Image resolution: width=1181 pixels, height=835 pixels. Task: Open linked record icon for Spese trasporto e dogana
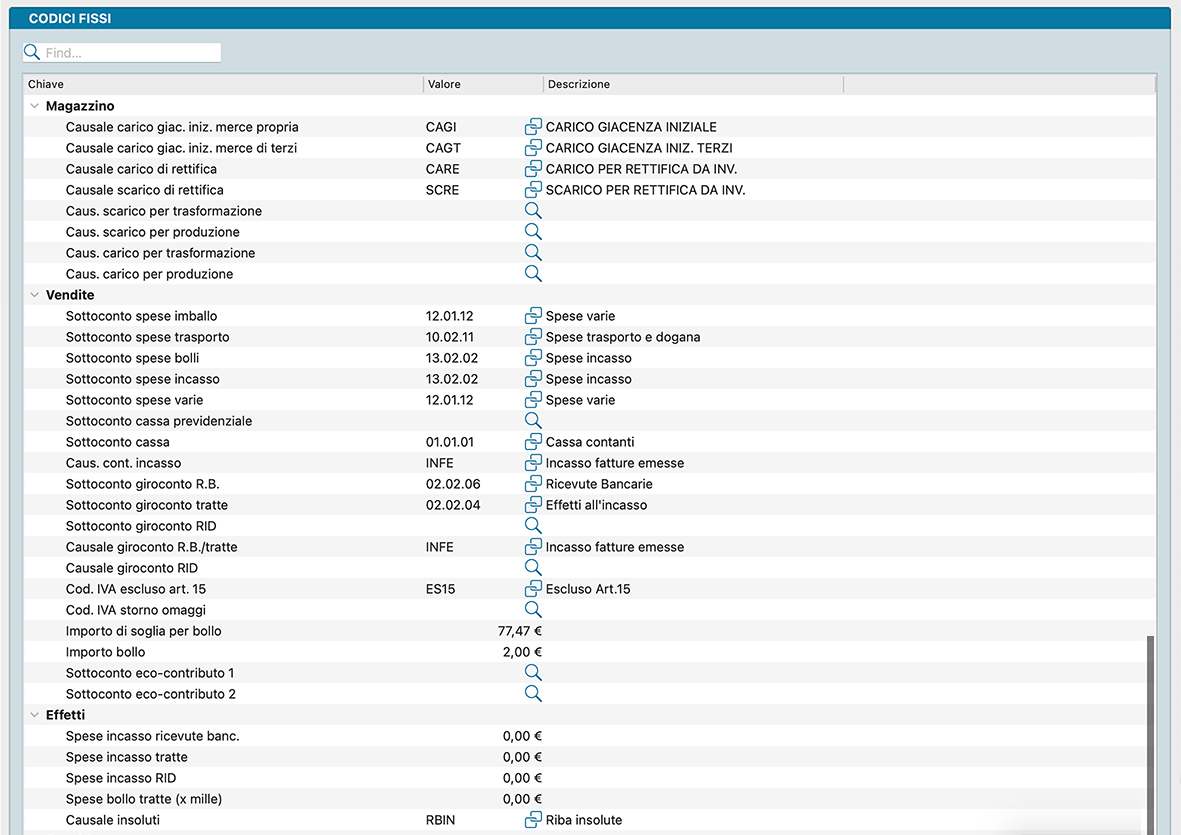[533, 337]
